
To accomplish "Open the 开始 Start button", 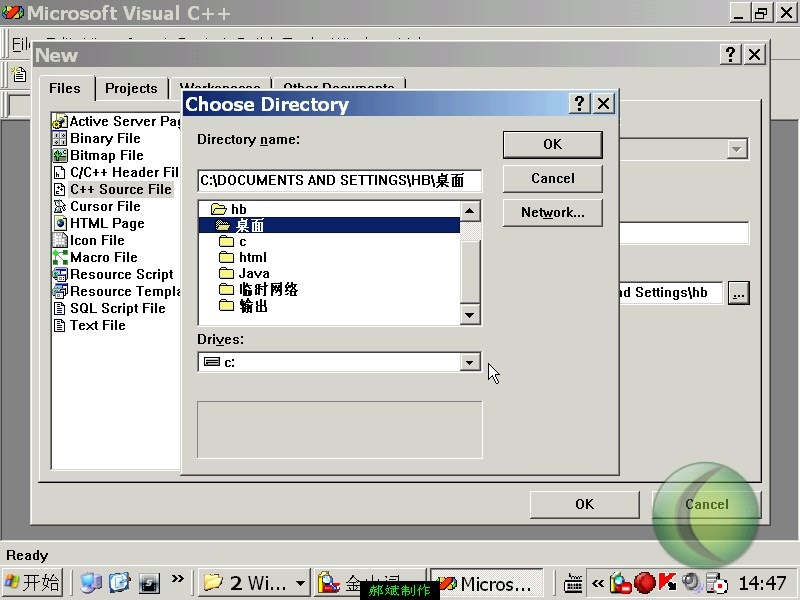I will click(x=33, y=583).
